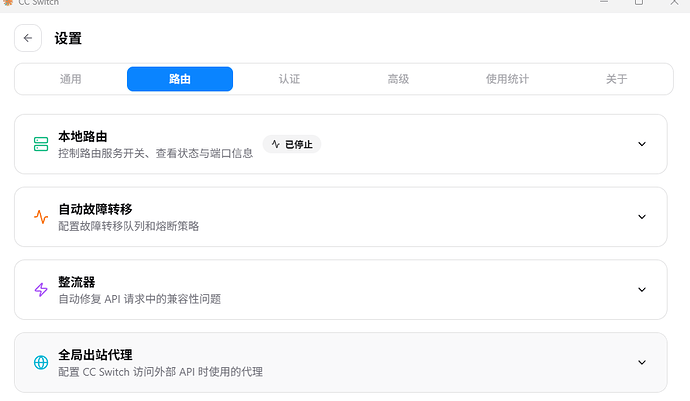The width and height of the screenshot is (690, 401).
Task: Expand the 全局出站代理 section chevron
Action: pos(642,362)
